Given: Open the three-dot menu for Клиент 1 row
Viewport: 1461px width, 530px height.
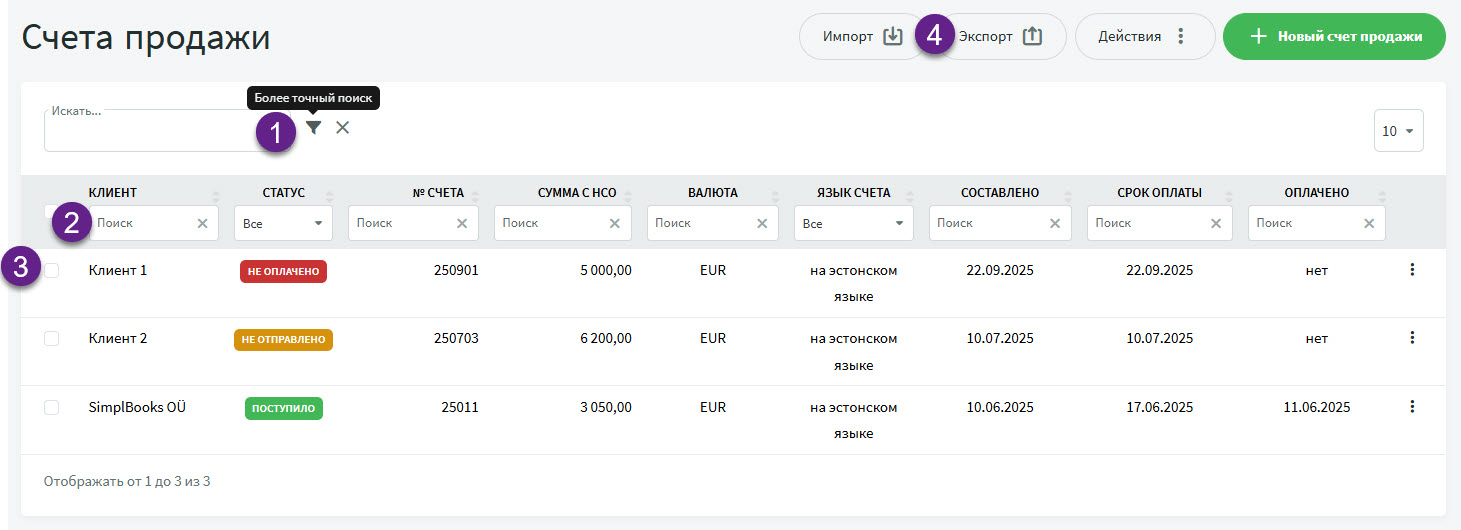Looking at the screenshot, I should tap(1412, 270).
